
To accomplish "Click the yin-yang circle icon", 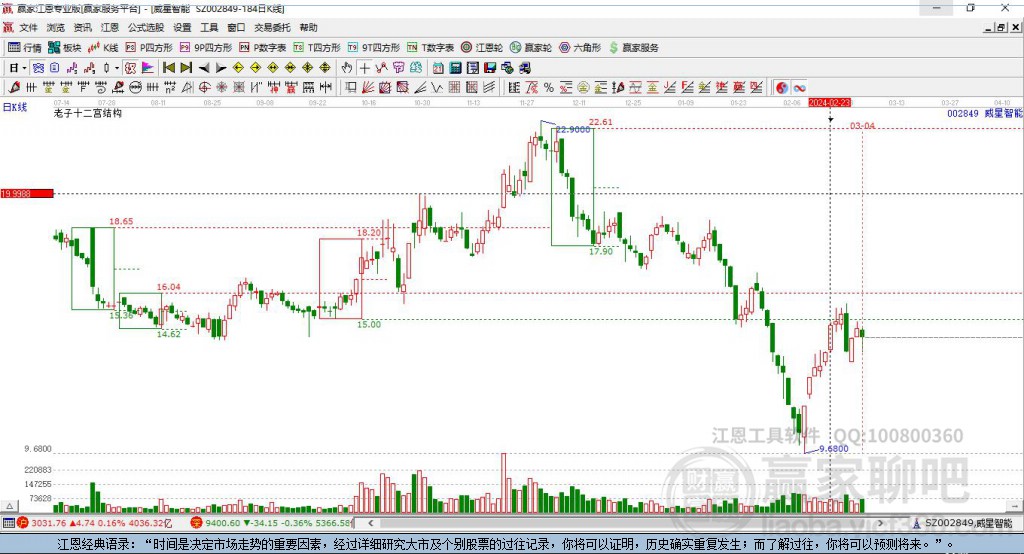I will tap(782, 88).
